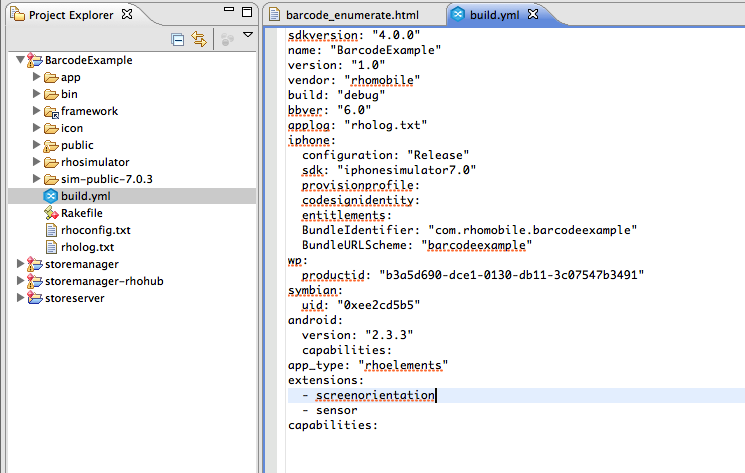Click the rholog.txt file icon
The image size is (745, 473).
(51, 247)
